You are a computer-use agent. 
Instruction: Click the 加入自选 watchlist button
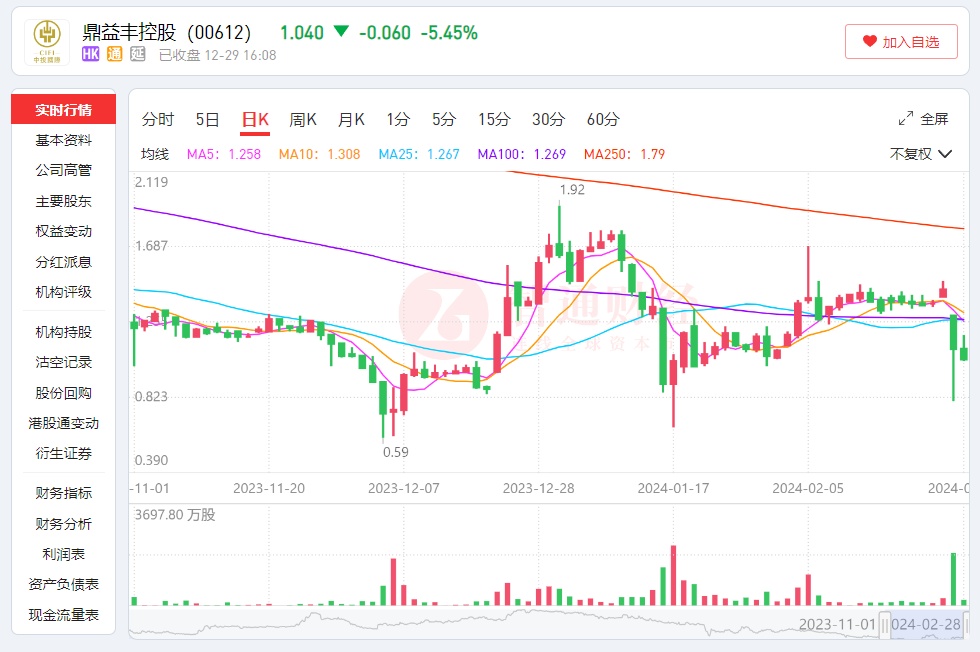(901, 42)
